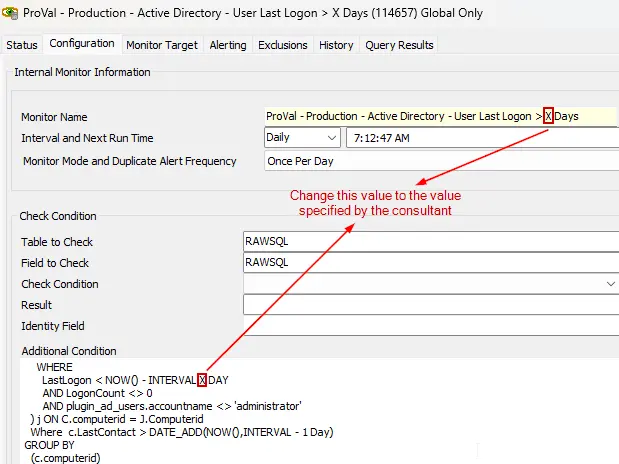Click Monitor Mode and Duplicate Alert Frequency label
This screenshot has height=464, width=619.
(129, 161)
